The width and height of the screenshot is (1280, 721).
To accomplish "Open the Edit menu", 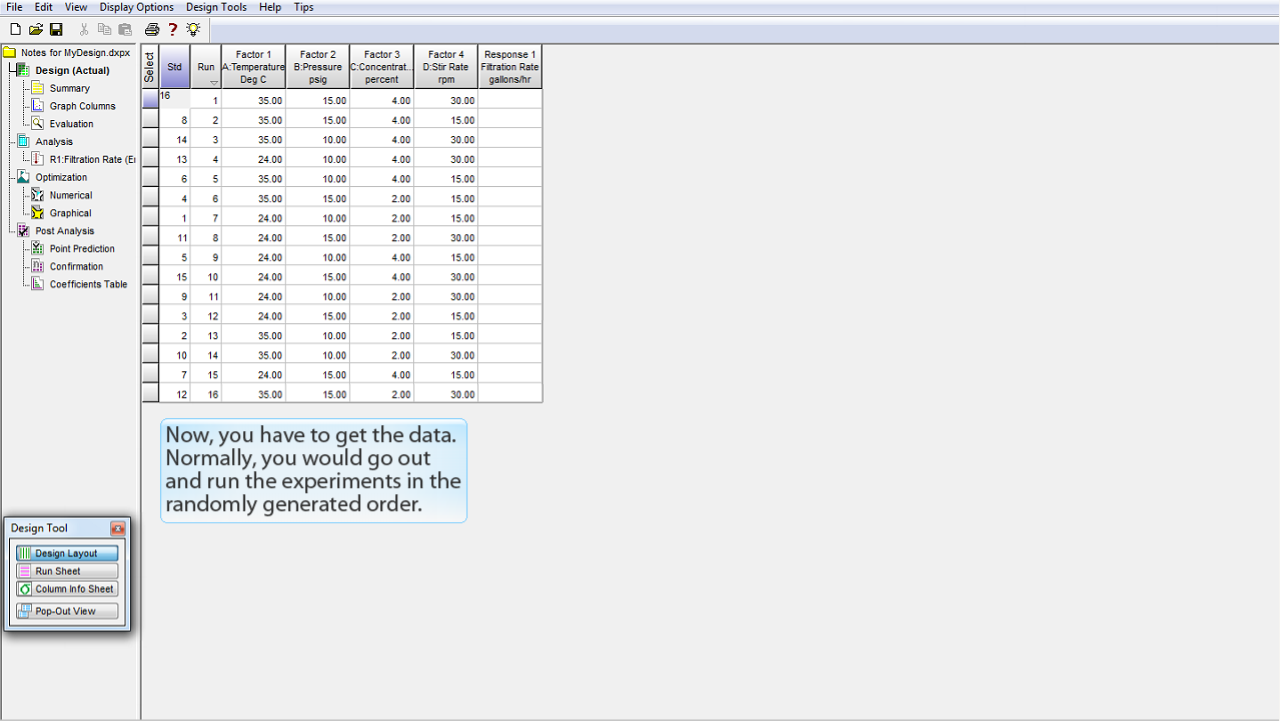I will [44, 7].
